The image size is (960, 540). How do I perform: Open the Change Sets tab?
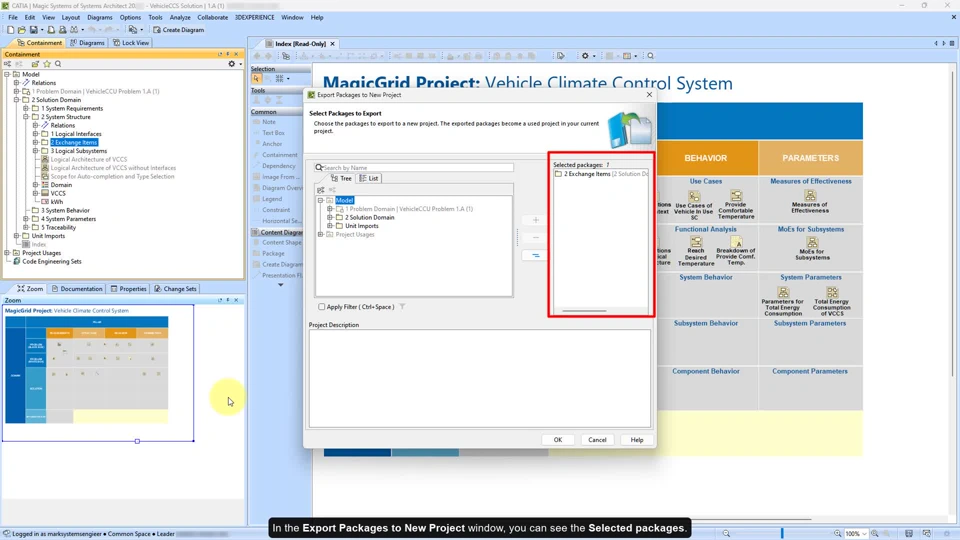point(175,288)
